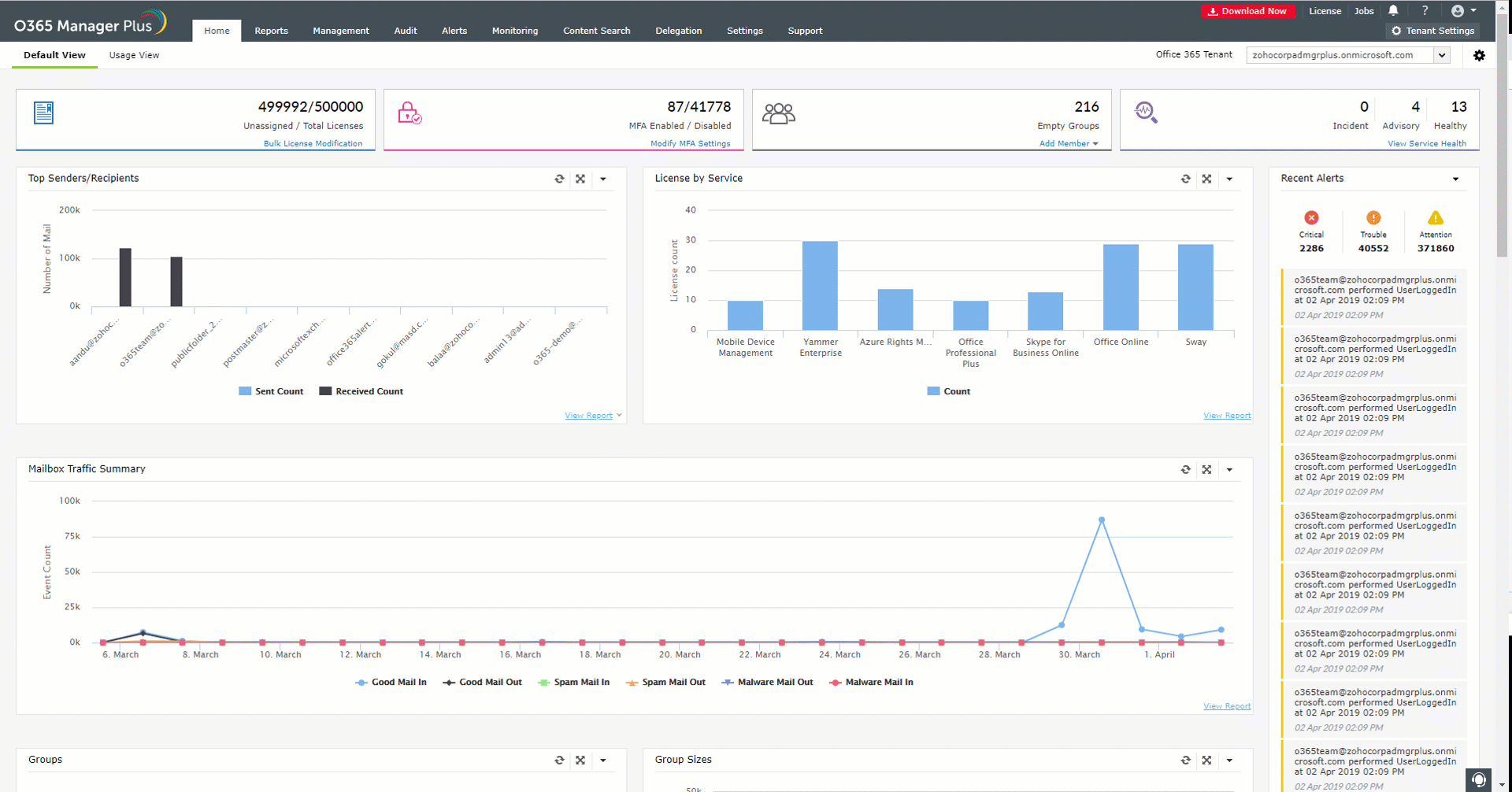Toggle Received Count series in legend
The image size is (1512, 792).
[x=361, y=391]
